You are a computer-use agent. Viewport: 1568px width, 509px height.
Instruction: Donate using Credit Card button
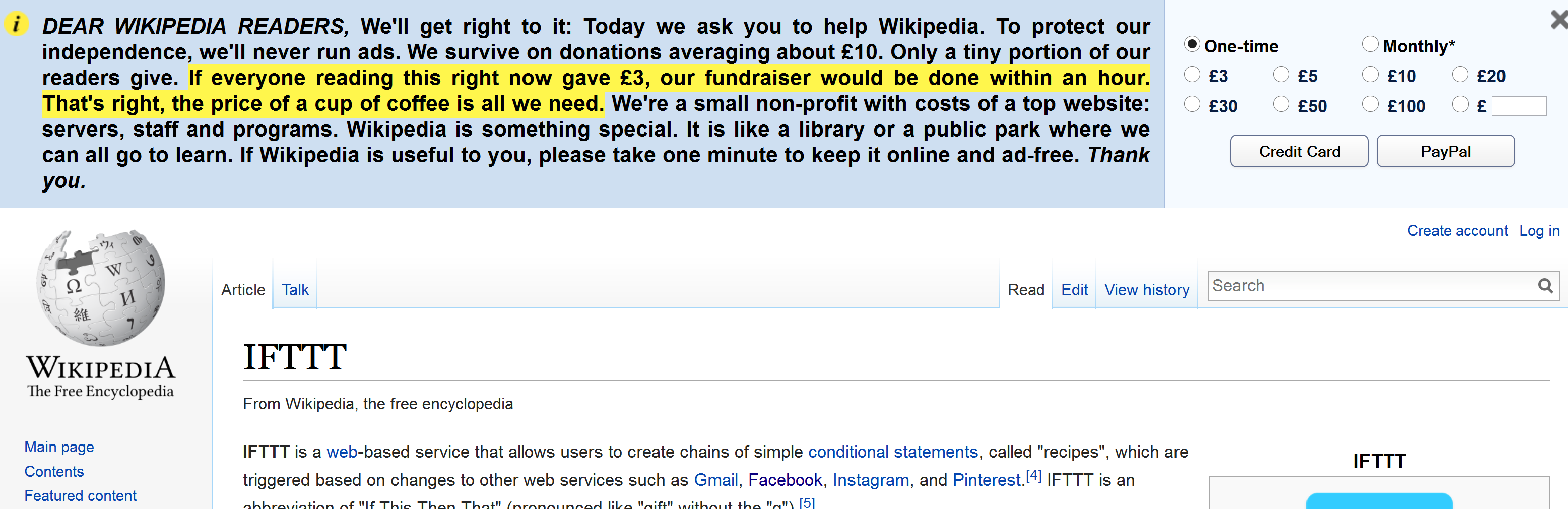1299,151
